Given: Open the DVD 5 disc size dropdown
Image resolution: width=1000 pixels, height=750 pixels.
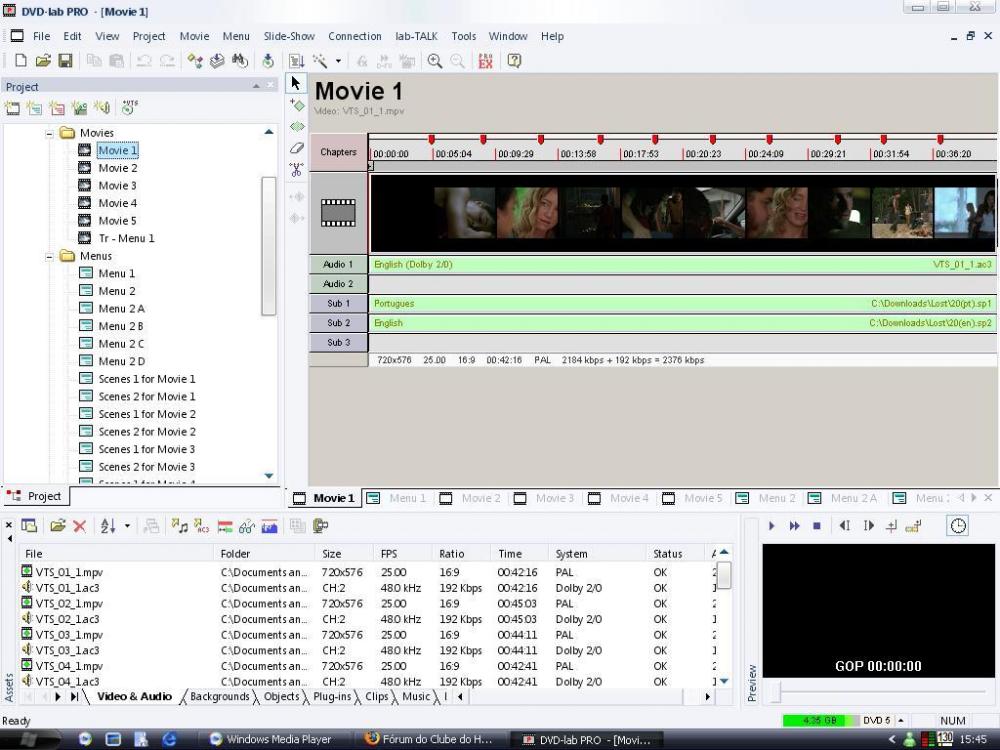Looking at the screenshot, I should coord(901,721).
